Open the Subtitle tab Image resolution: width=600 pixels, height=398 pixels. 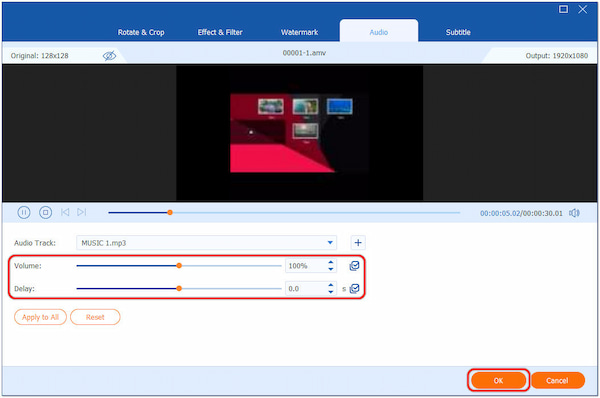pos(458,32)
